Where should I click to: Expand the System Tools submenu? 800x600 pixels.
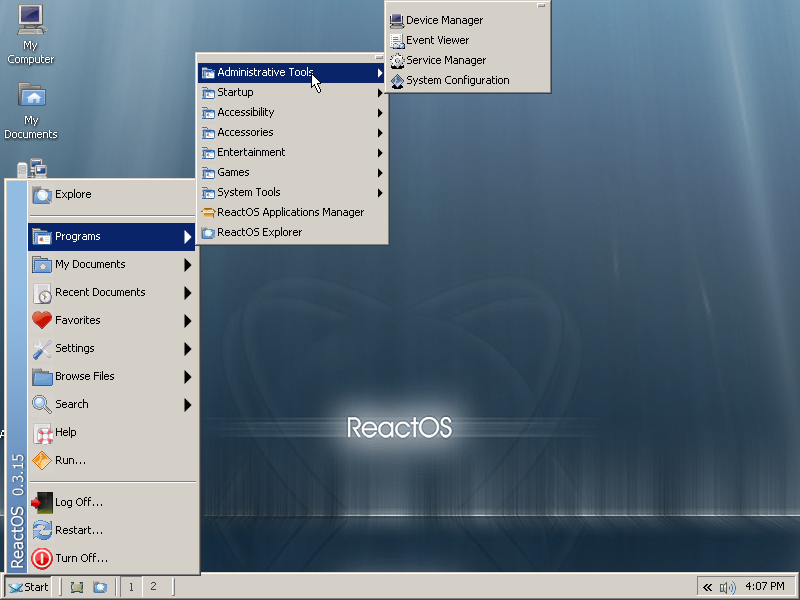pyautogui.click(x=248, y=192)
